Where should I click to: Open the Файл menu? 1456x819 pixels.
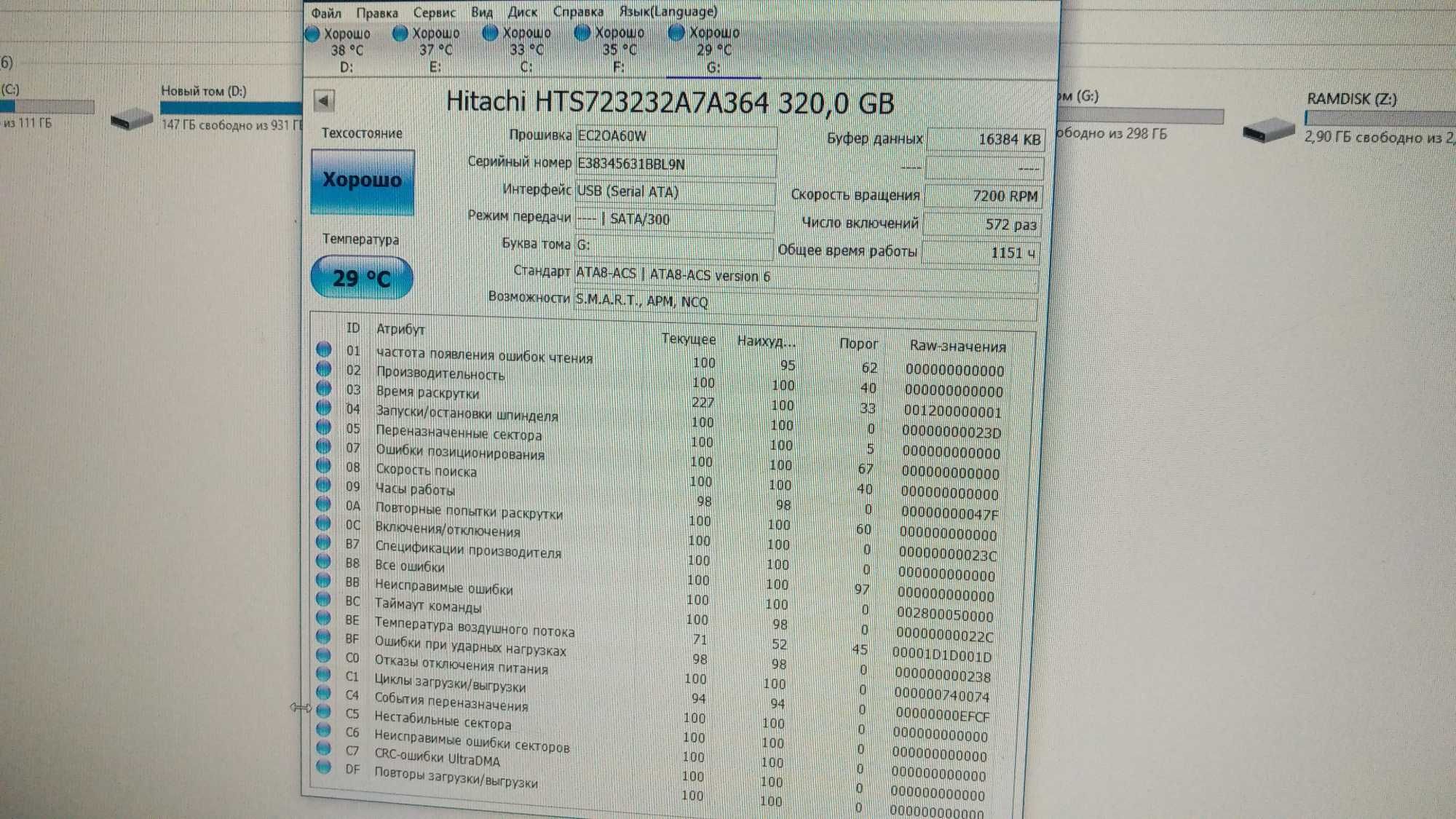tap(325, 13)
